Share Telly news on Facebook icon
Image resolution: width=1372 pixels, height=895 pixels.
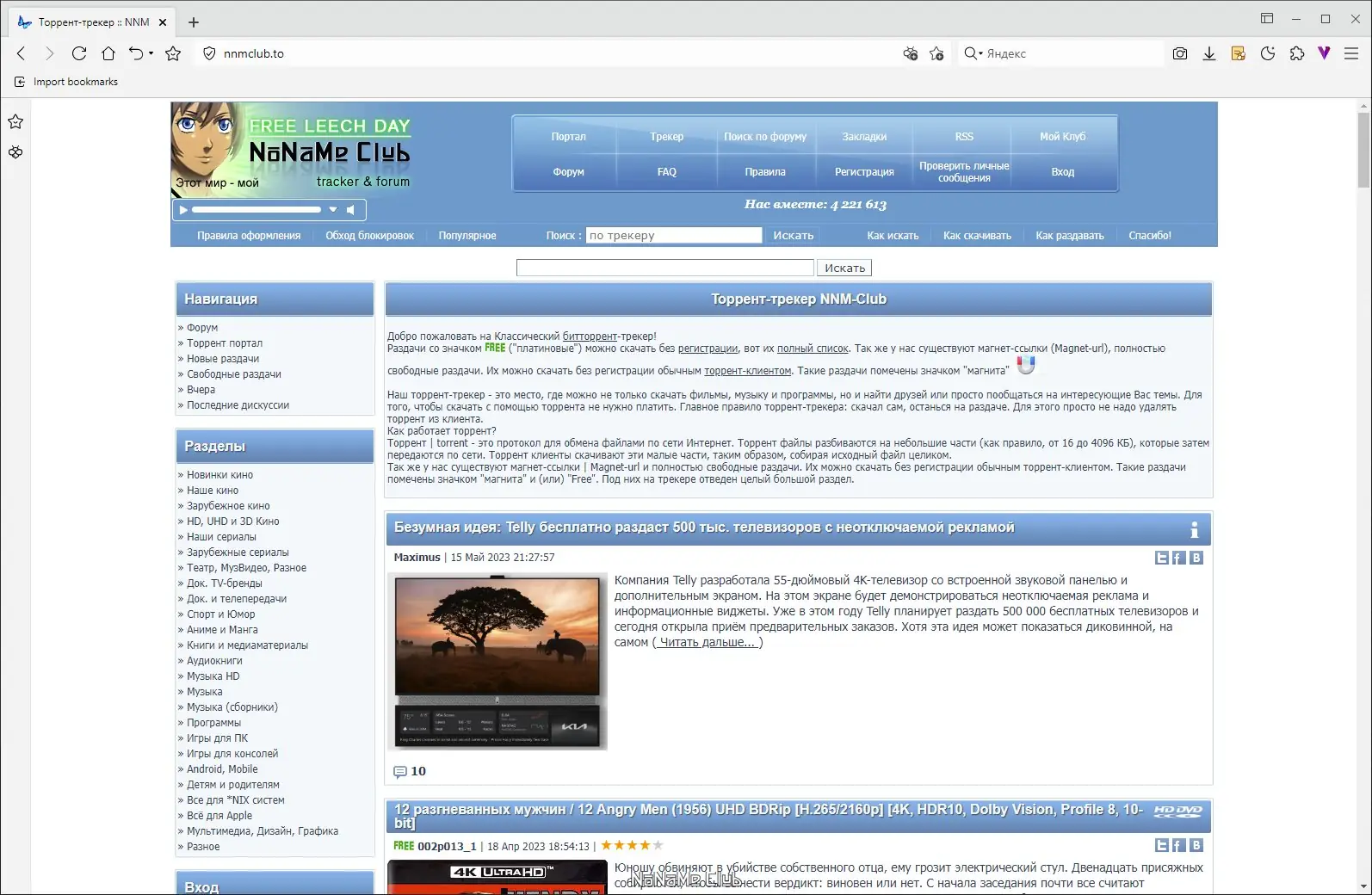1179,558
